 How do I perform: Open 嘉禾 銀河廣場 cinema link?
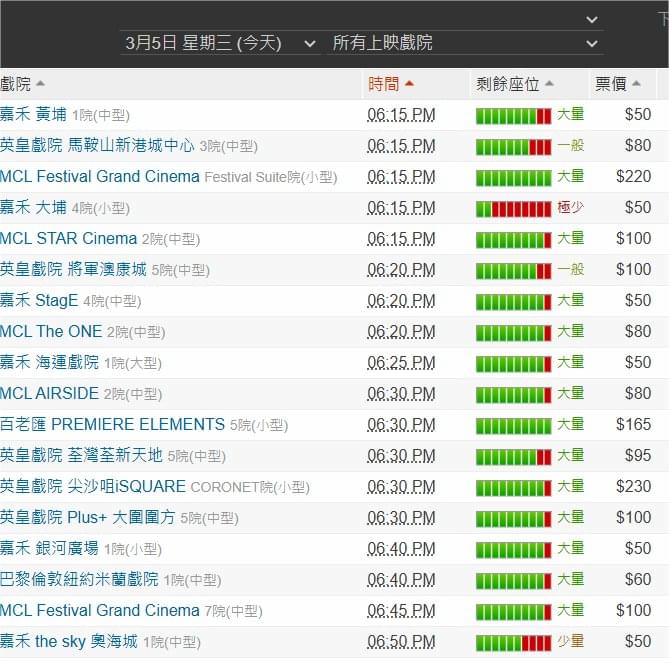pos(49,548)
